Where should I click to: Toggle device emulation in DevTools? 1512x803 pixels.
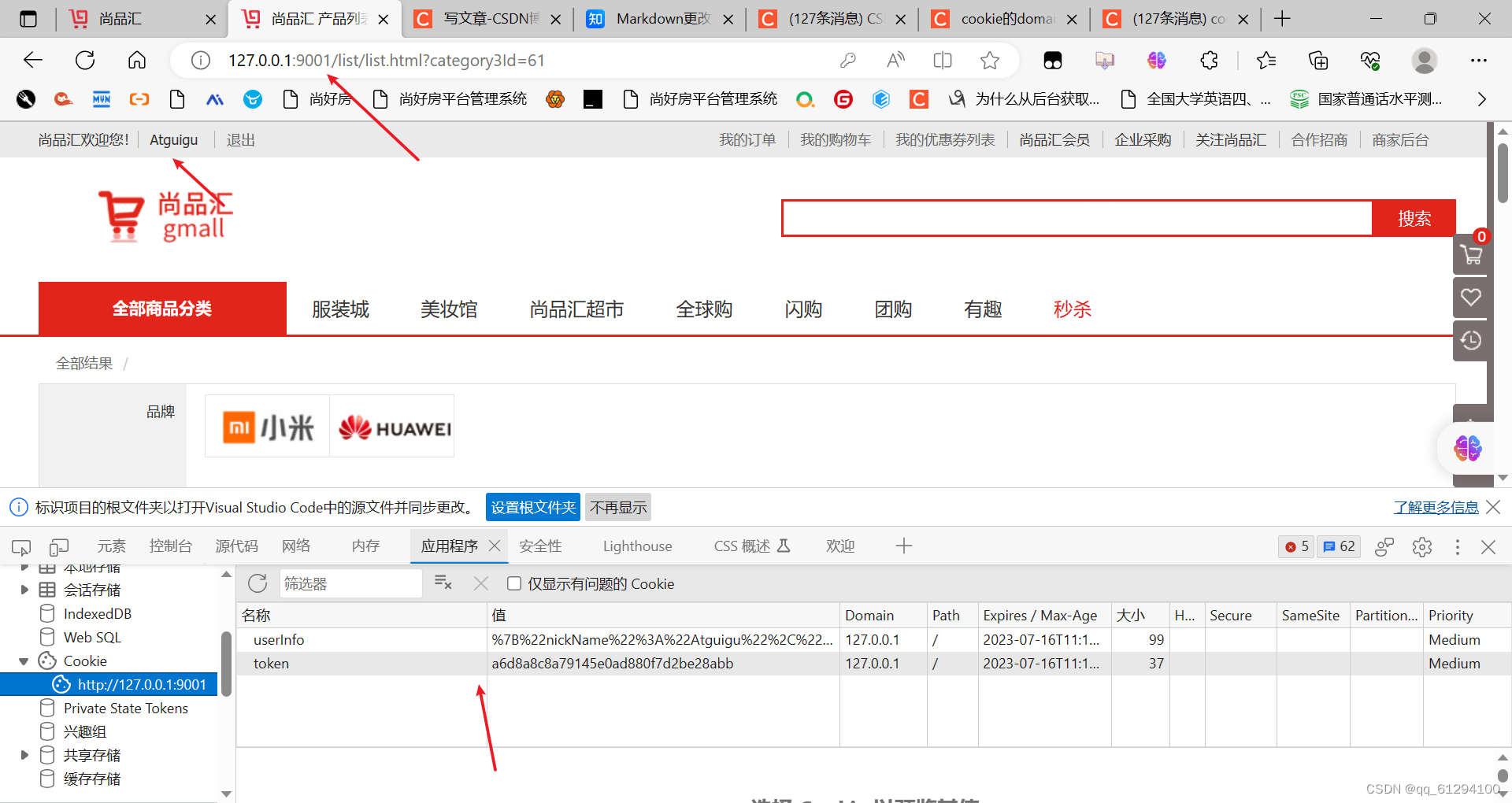coord(59,546)
